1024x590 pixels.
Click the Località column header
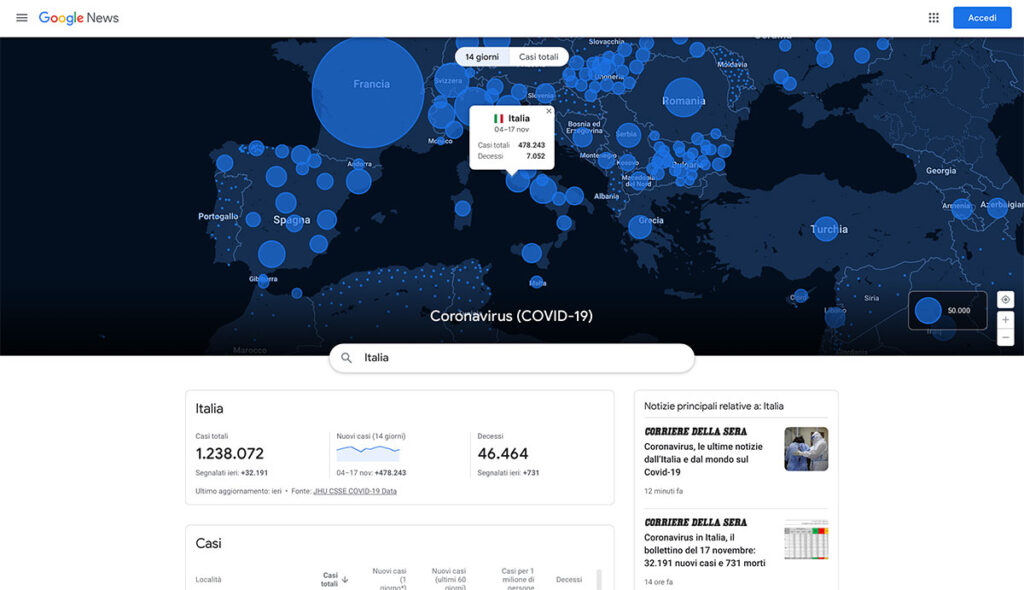(208, 580)
